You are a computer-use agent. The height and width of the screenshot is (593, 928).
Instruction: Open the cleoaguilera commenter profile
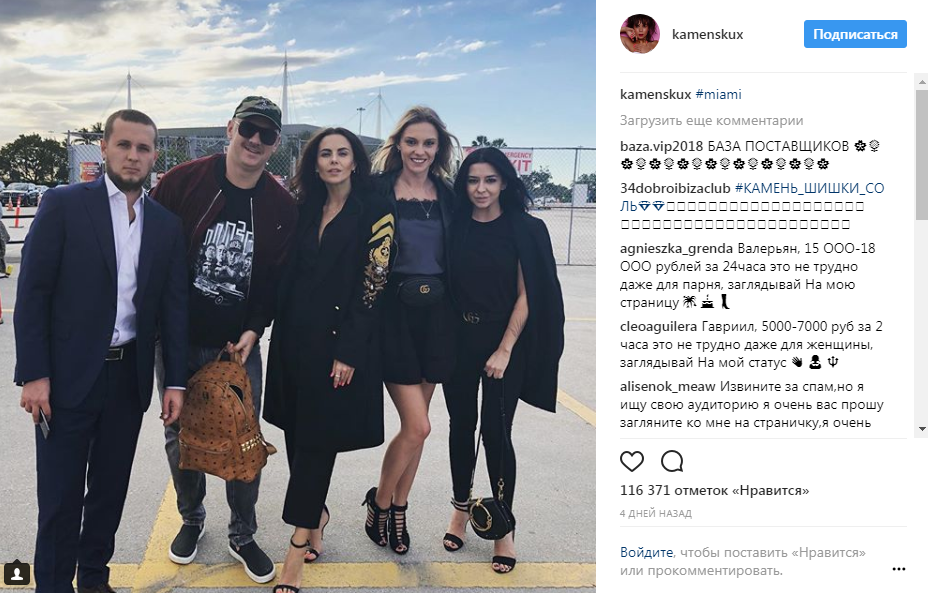tap(658, 327)
